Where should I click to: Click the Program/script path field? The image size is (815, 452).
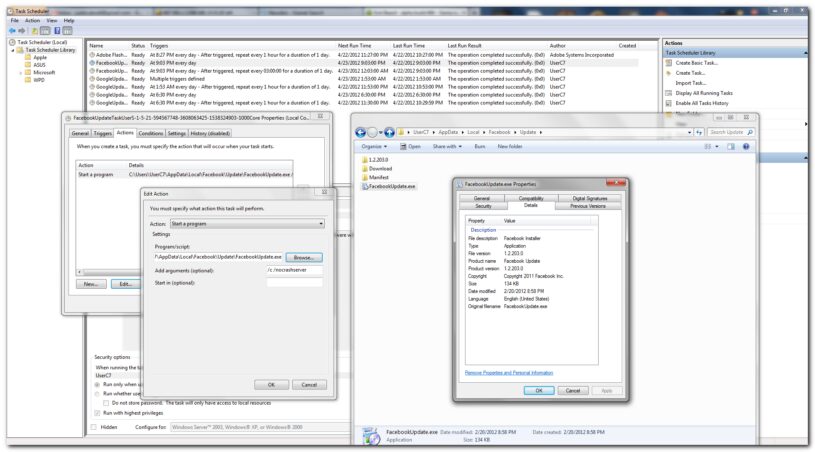pyautogui.click(x=218, y=257)
